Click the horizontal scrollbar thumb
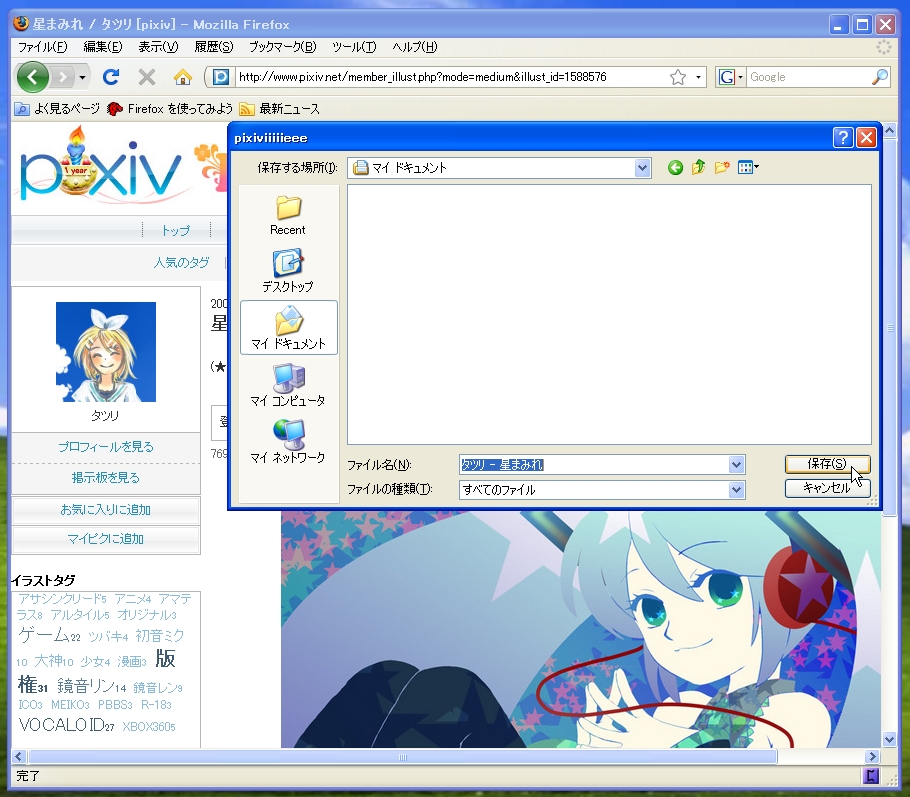Viewport: 910px width, 797px height. (403, 756)
